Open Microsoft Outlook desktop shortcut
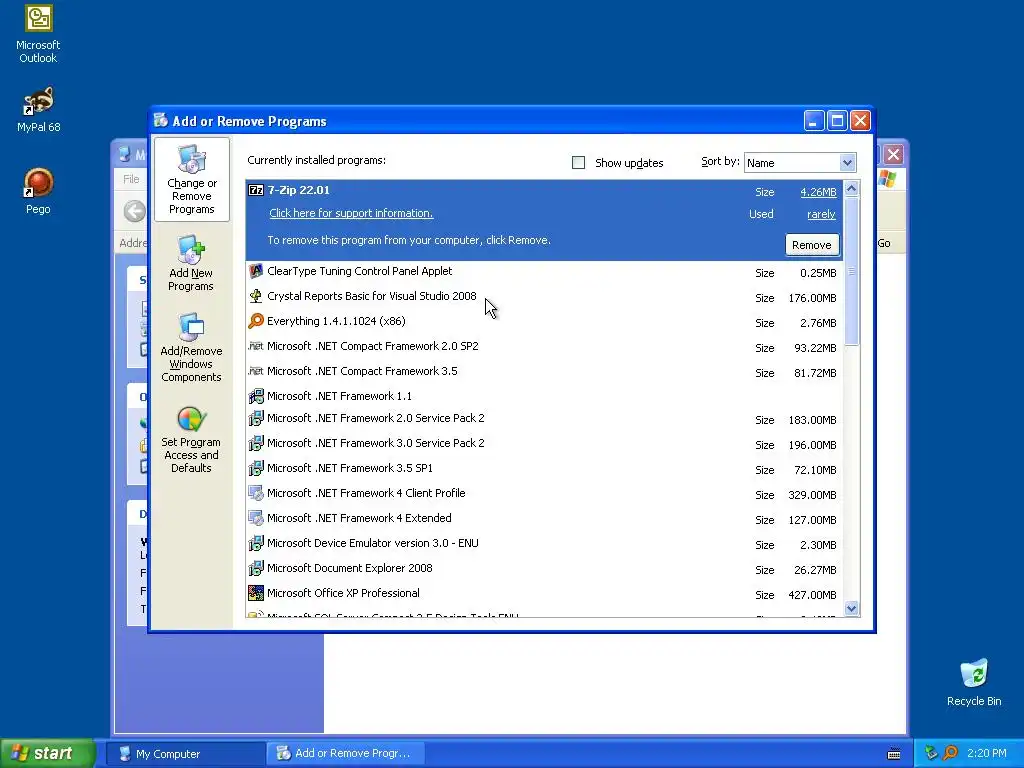Viewport: 1024px width, 768px height. tap(38, 34)
